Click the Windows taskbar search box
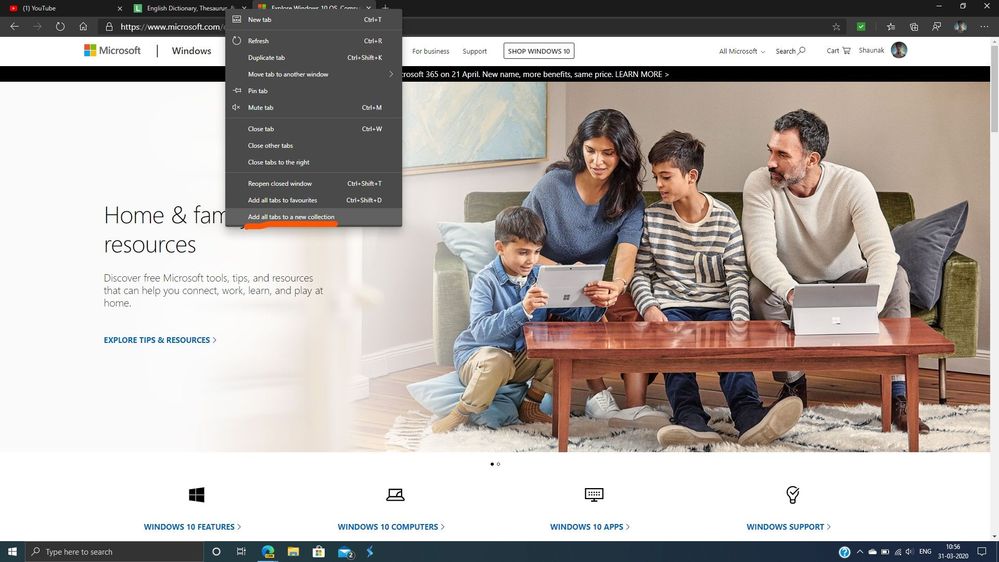Screen dimensions: 999x562 (115, 552)
